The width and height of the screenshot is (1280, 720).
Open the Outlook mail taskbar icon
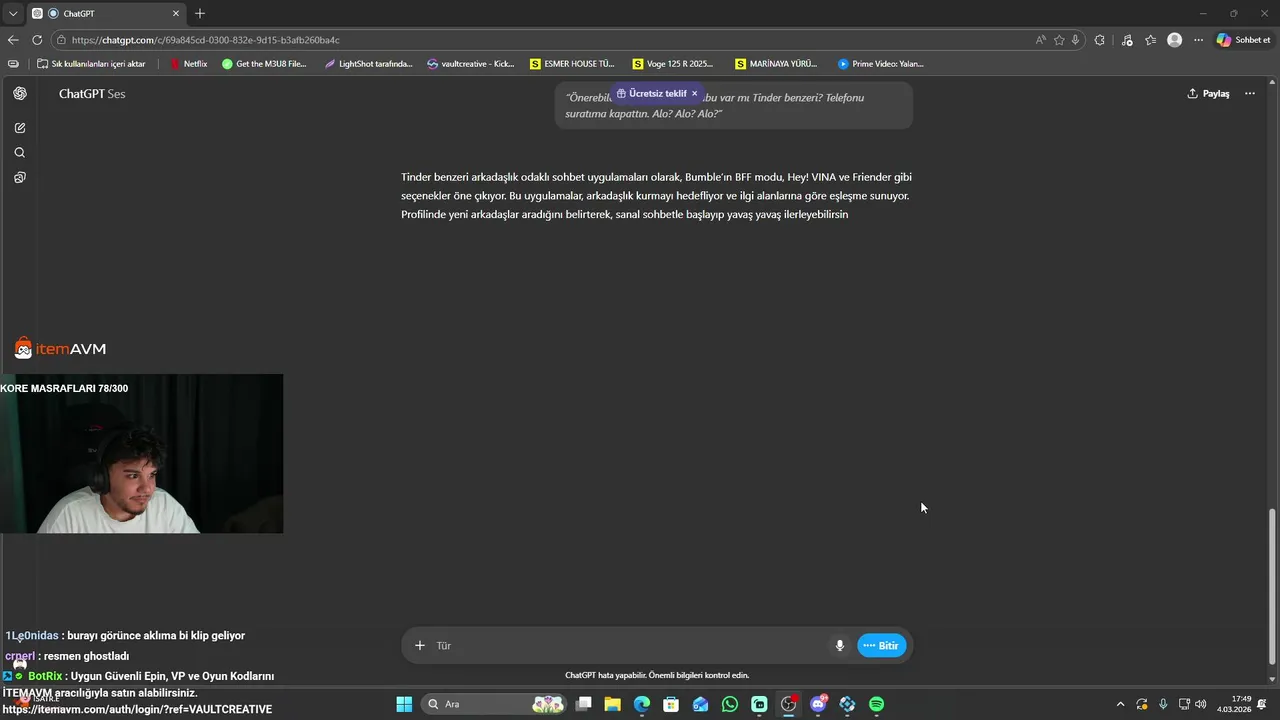coord(701,704)
